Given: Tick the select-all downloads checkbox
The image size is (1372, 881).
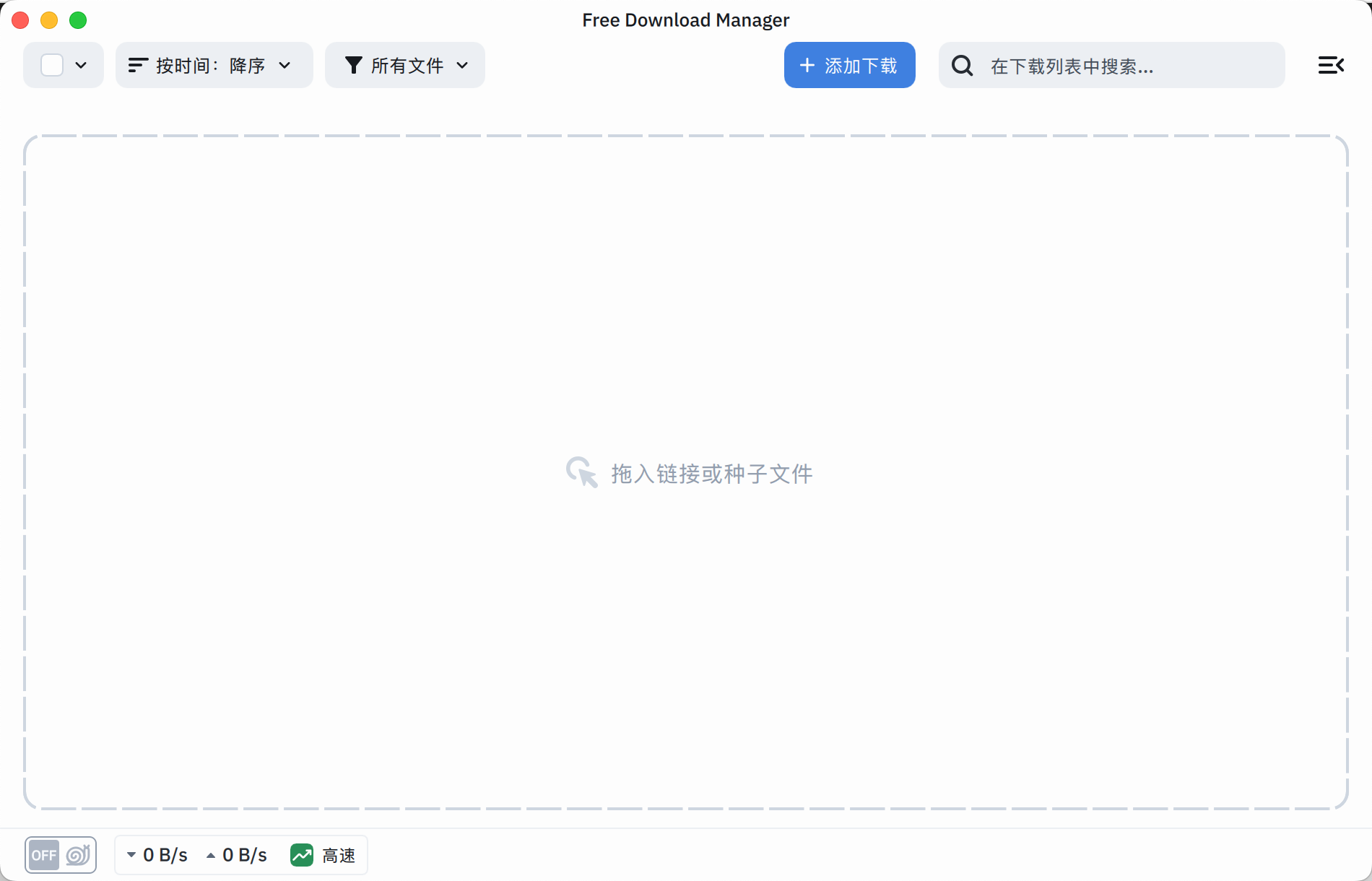Looking at the screenshot, I should (x=52, y=65).
